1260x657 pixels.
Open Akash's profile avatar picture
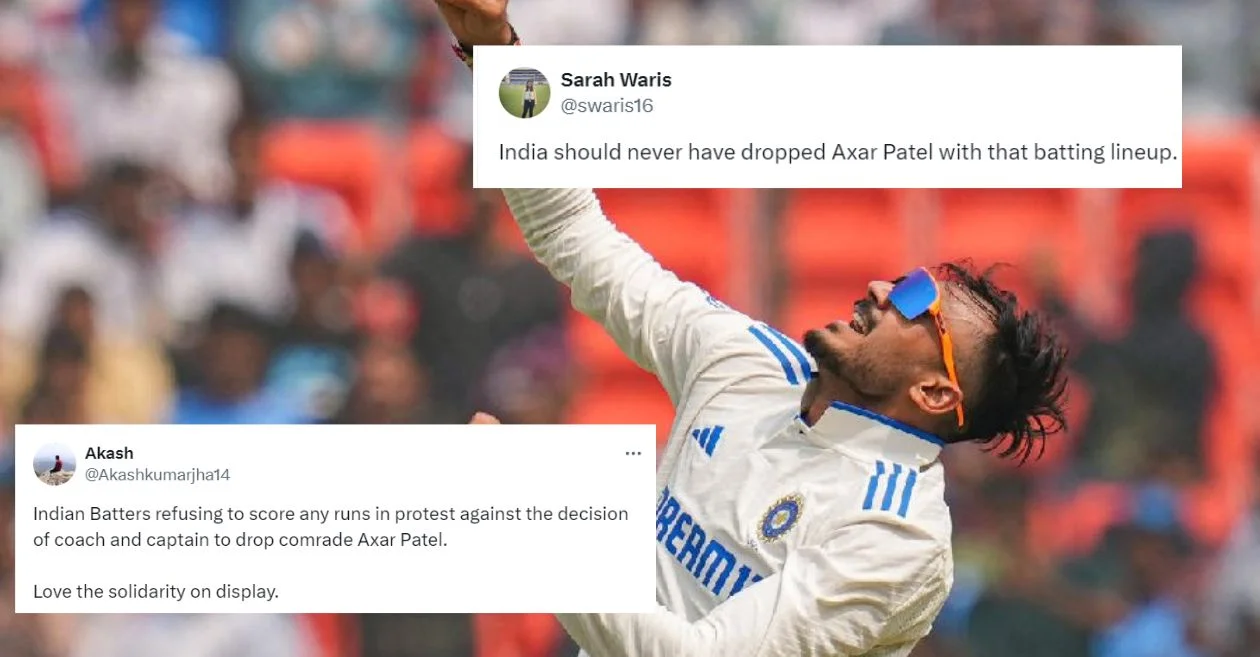click(x=54, y=464)
